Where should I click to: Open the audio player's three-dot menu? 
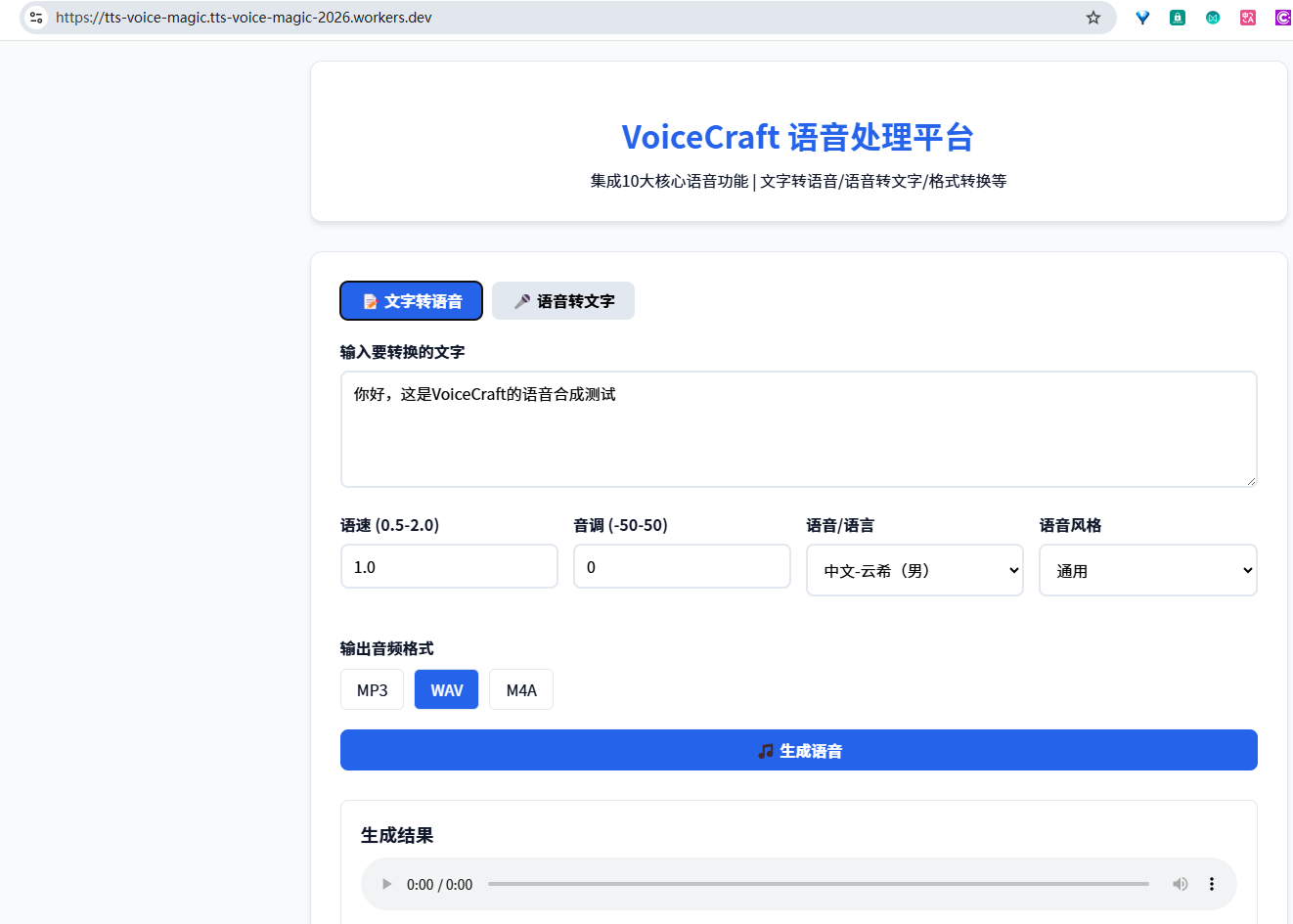(1212, 884)
